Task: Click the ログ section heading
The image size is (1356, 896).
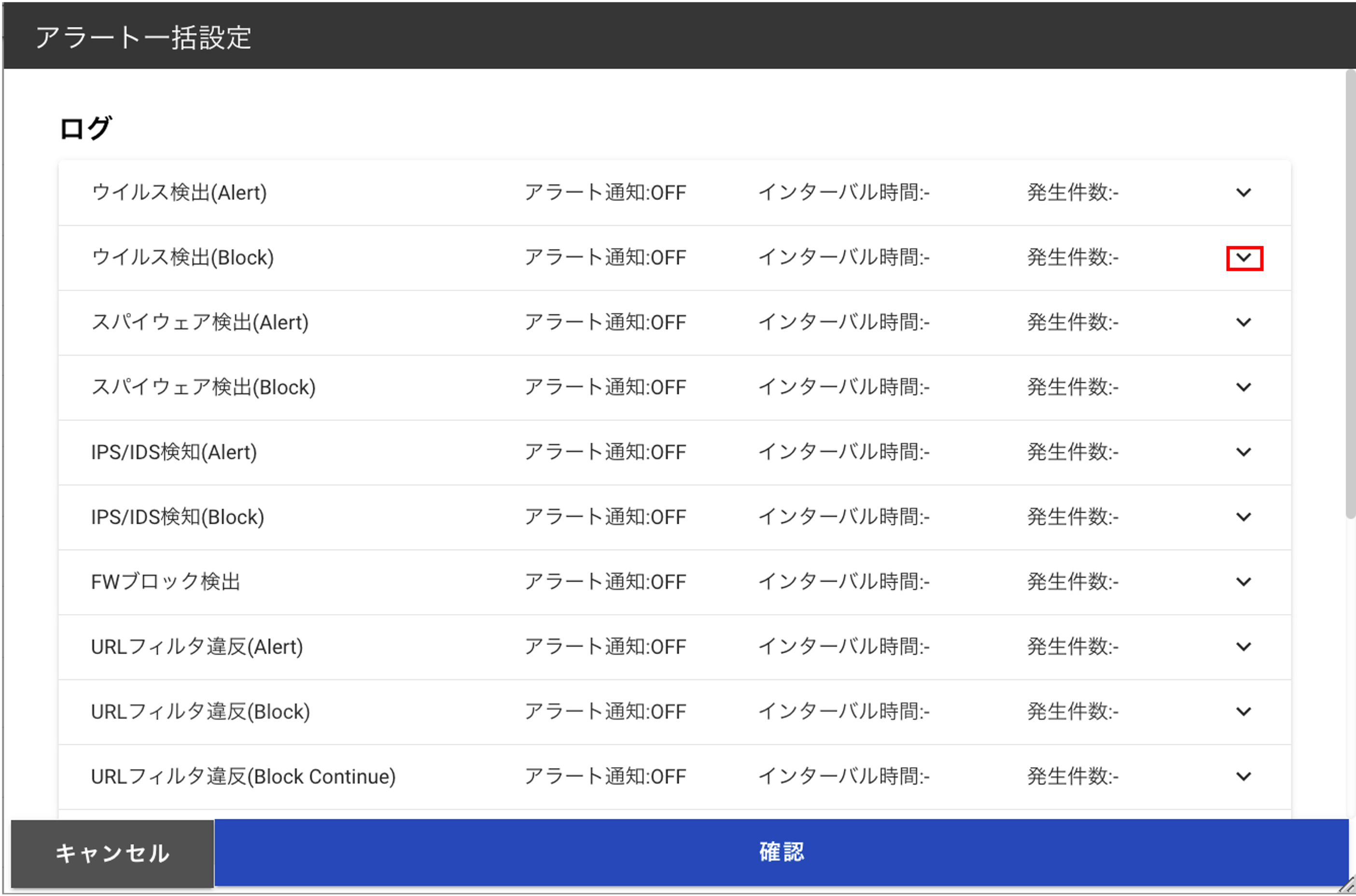Action: [86, 128]
